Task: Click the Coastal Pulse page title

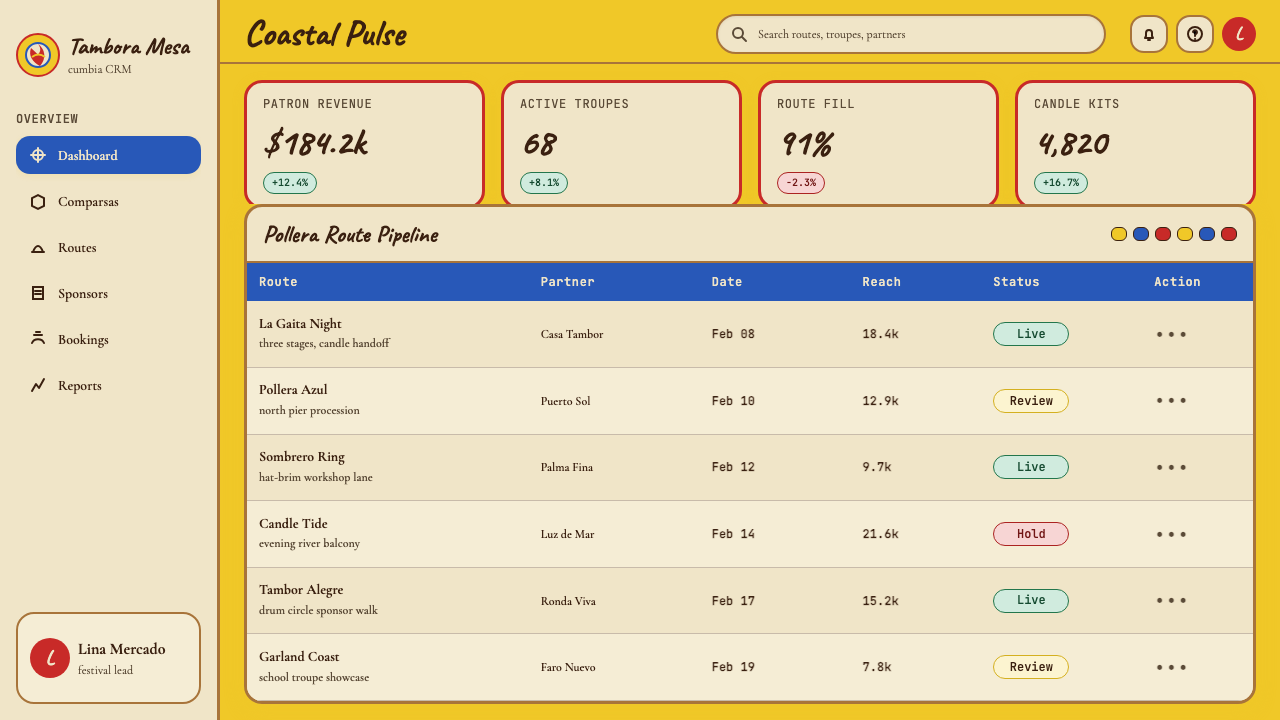Action: tap(327, 34)
